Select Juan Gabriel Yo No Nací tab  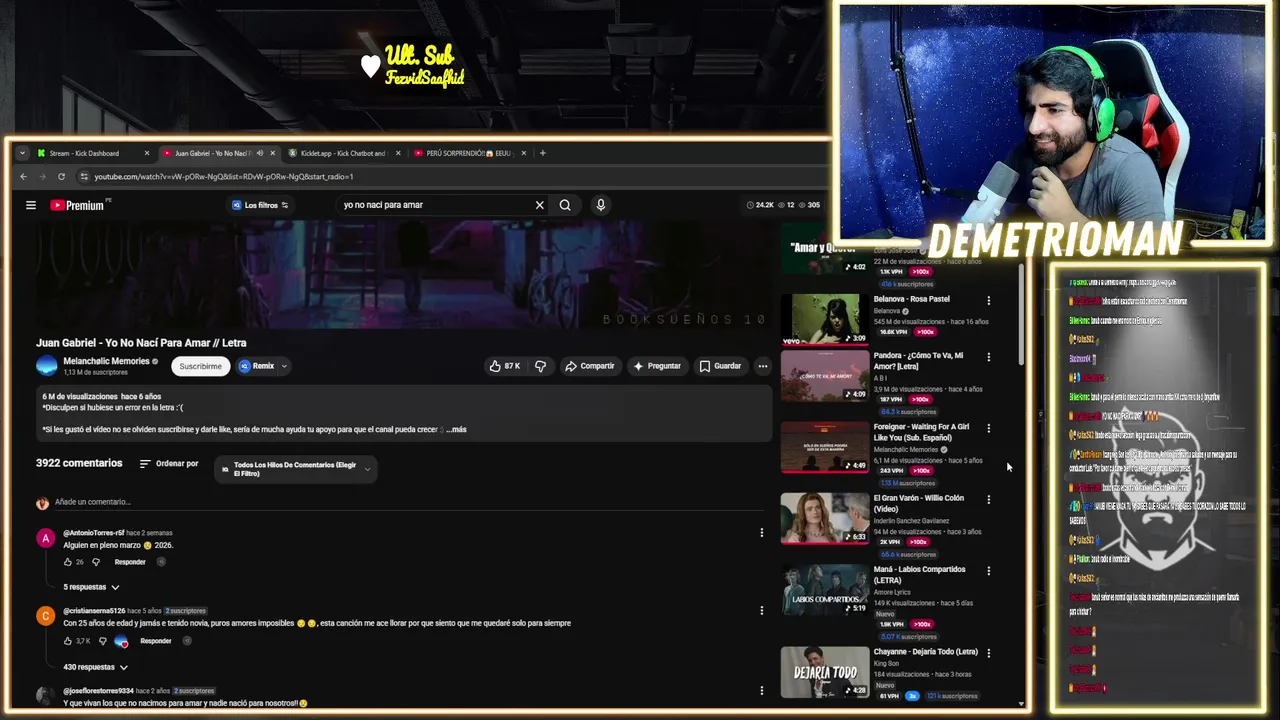(211, 153)
